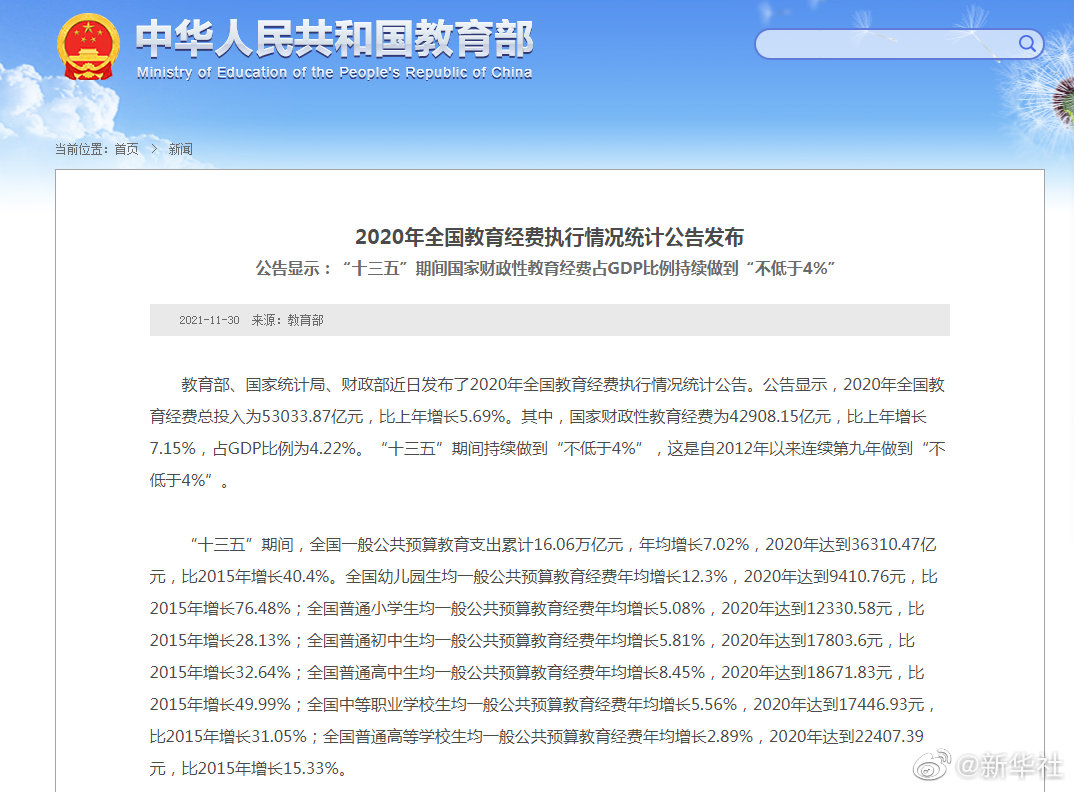Go to 首页 via breadcrumb
This screenshot has width=1074, height=792.
click(x=127, y=149)
